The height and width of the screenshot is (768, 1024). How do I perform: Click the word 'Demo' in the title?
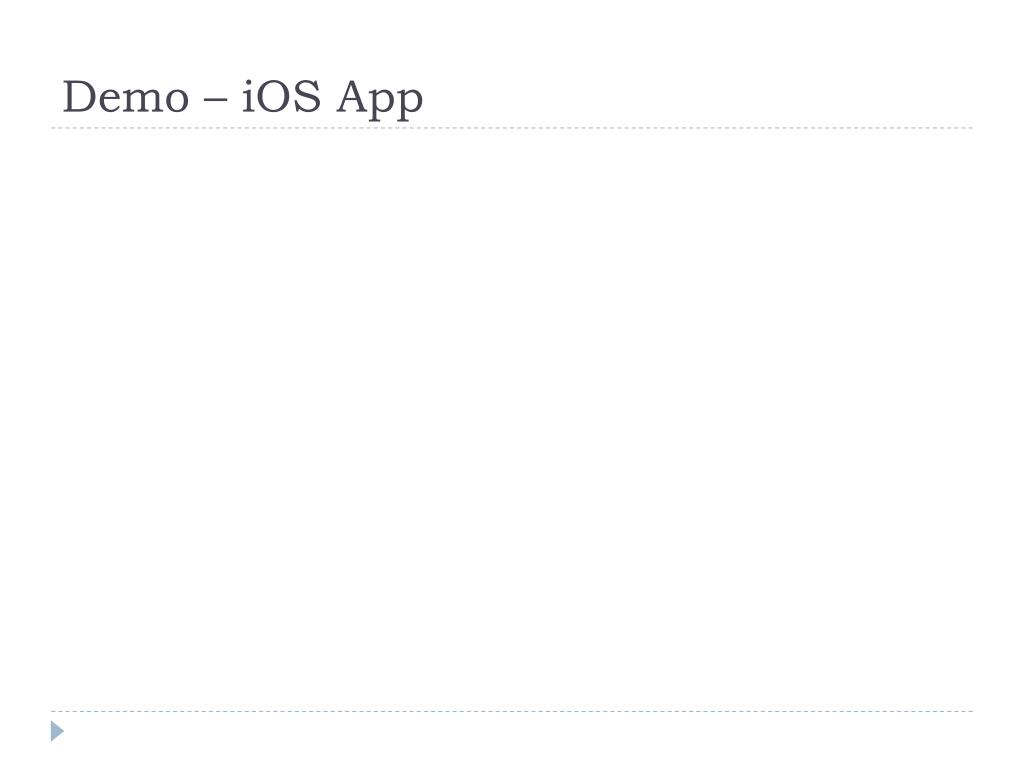[126, 97]
